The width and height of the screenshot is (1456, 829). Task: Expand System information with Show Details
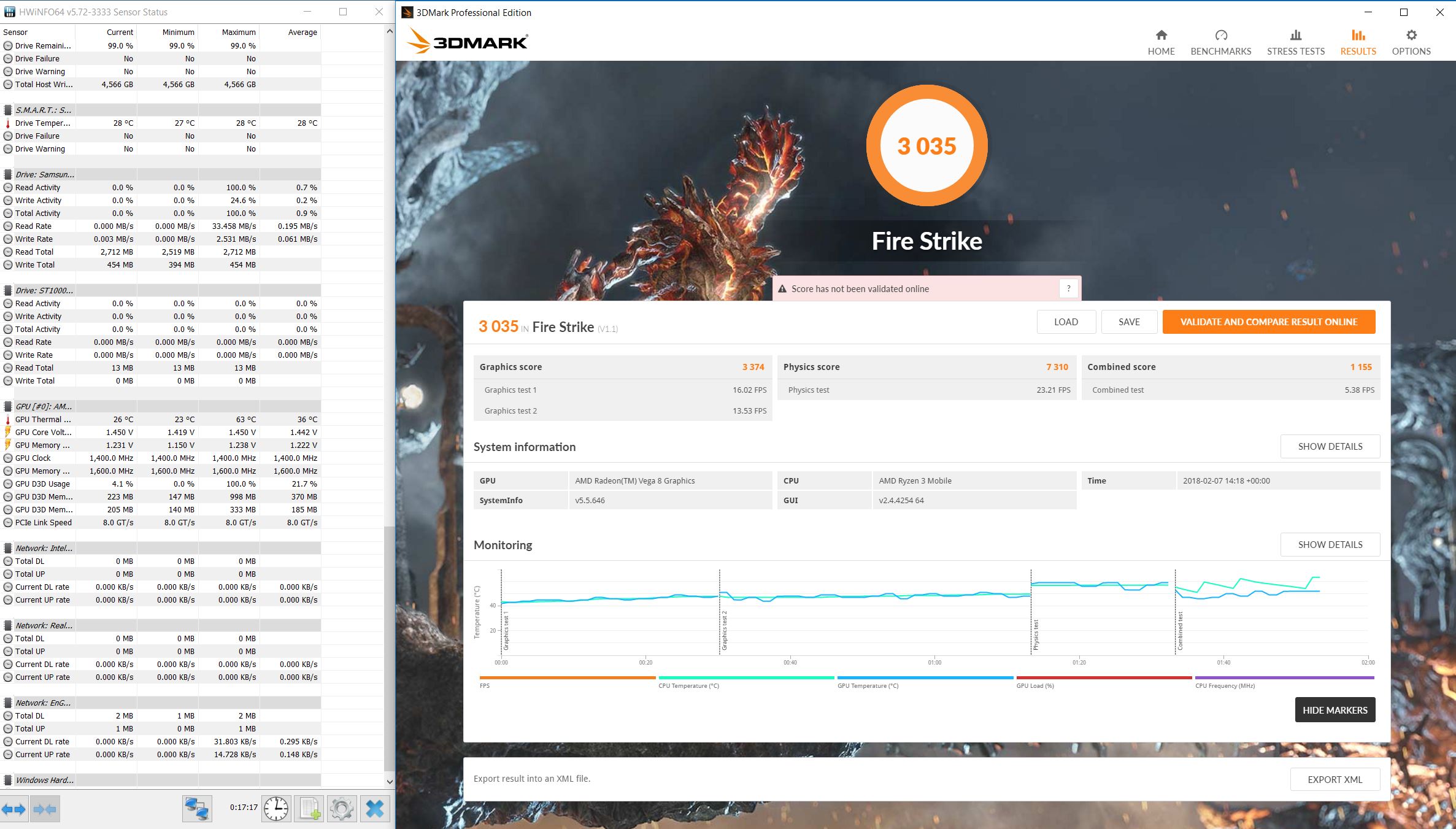[x=1330, y=447]
